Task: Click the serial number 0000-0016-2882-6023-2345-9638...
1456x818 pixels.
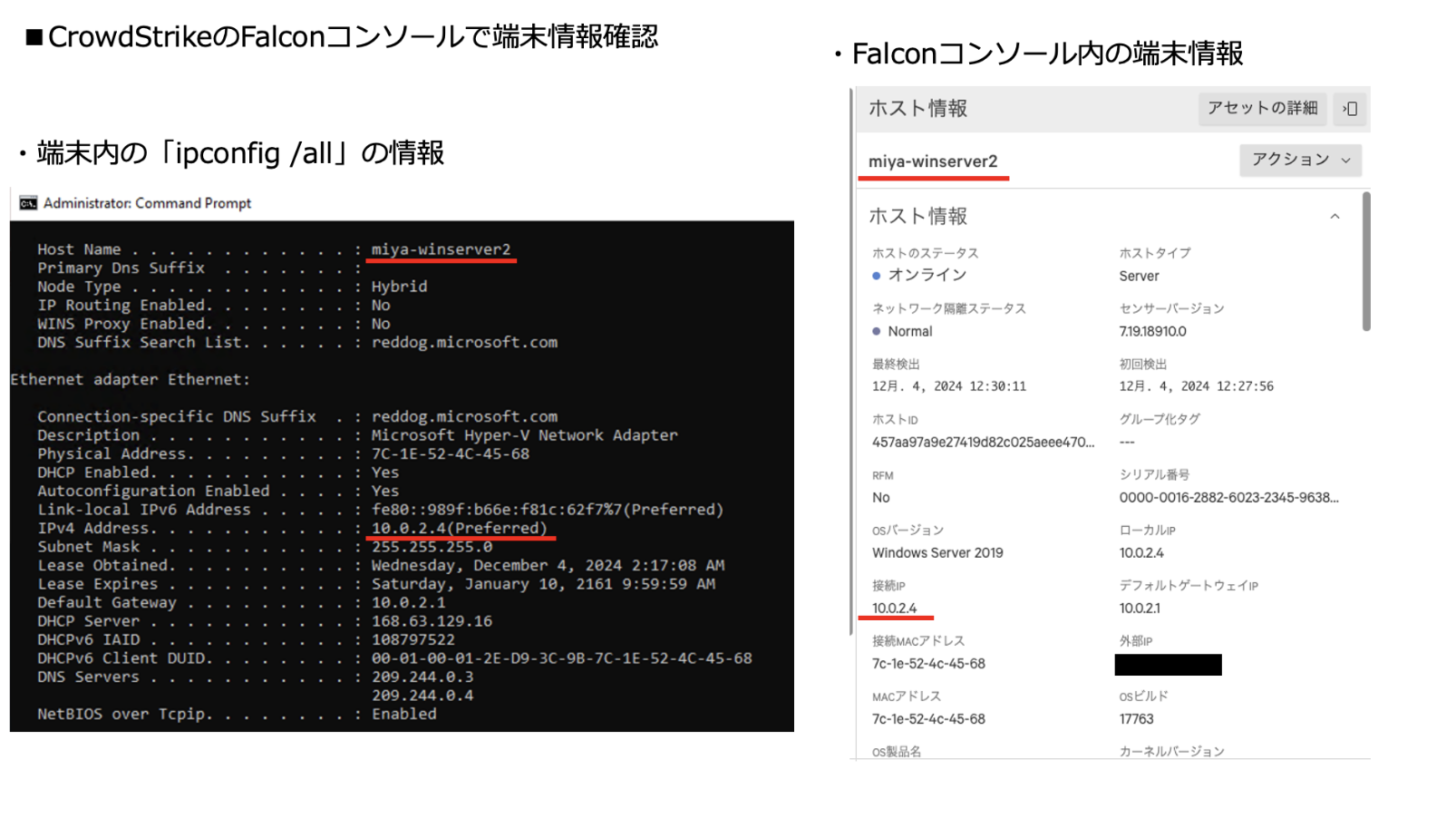Action: tap(1228, 498)
